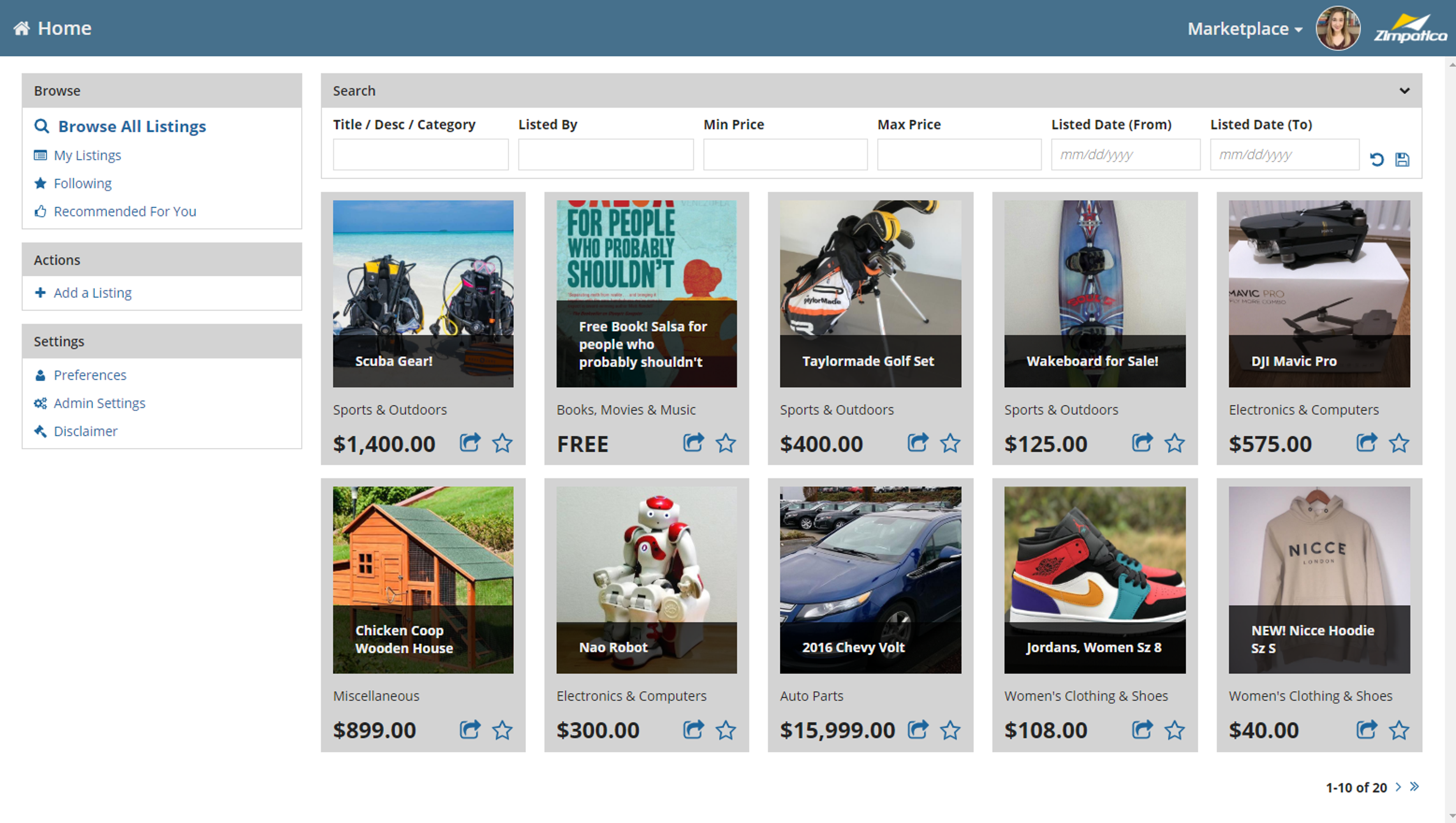Star the Nao Robot listing
Screen dimensions: 1456x823
[x=726, y=730]
